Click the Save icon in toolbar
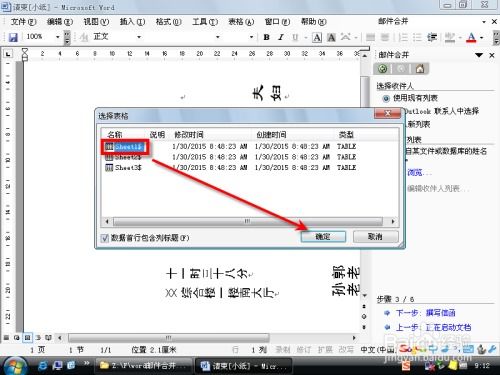The height and width of the screenshot is (375, 500). (x=13, y=37)
